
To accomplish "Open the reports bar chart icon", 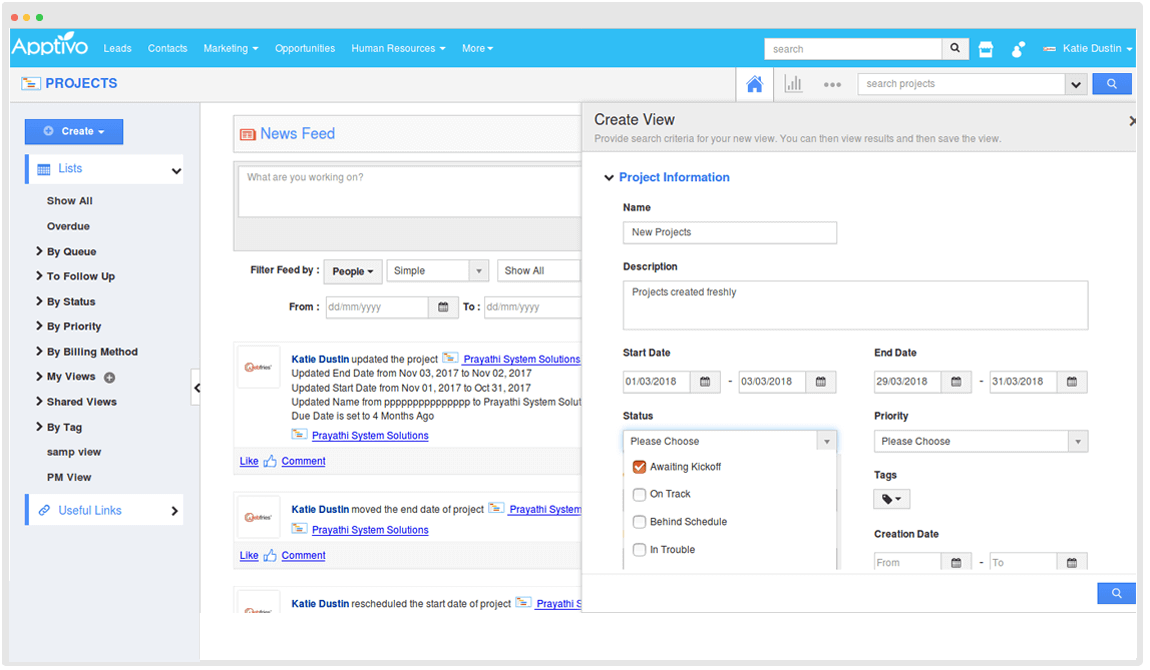I will click(x=793, y=84).
